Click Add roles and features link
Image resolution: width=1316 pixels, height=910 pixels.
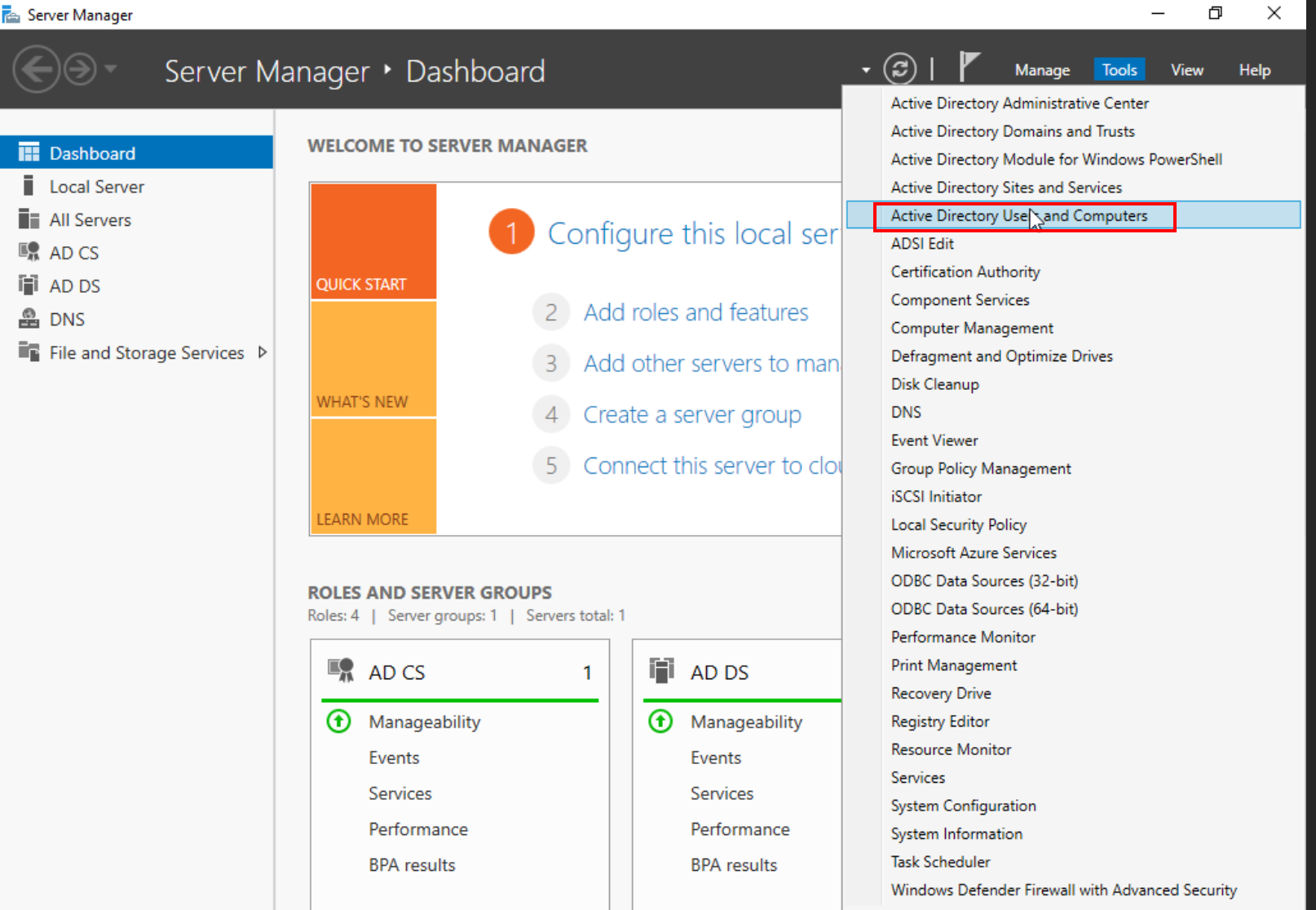(x=696, y=312)
